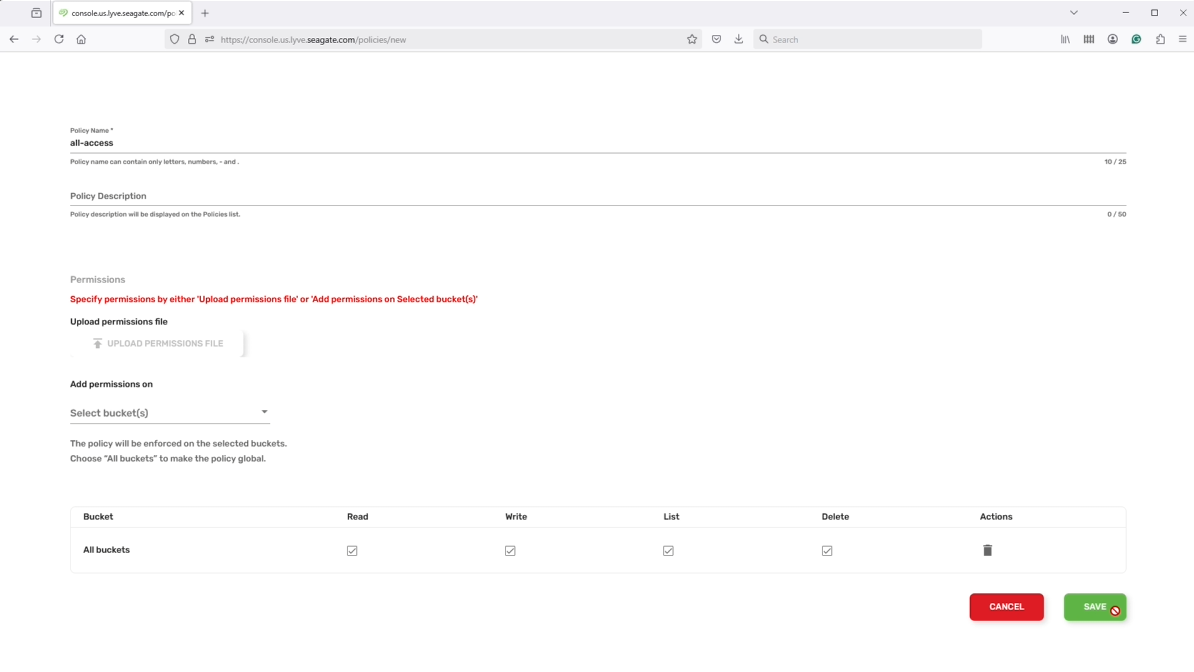
Task: Click the Policy Description input field
Action: point(598,197)
